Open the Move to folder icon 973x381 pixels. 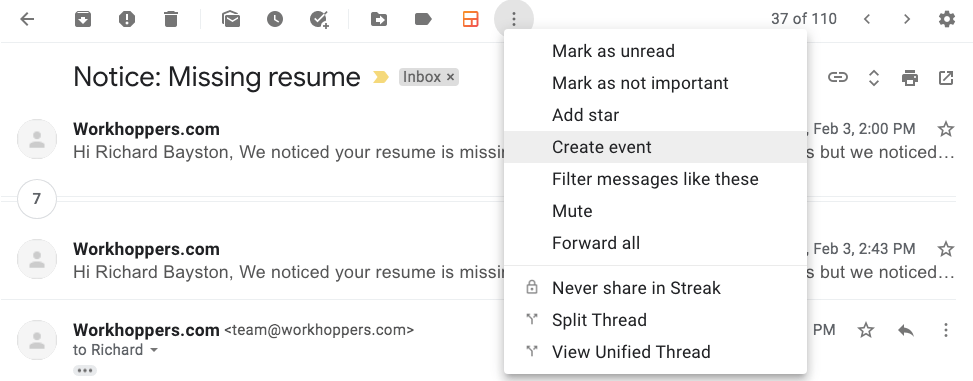pyautogui.click(x=379, y=19)
